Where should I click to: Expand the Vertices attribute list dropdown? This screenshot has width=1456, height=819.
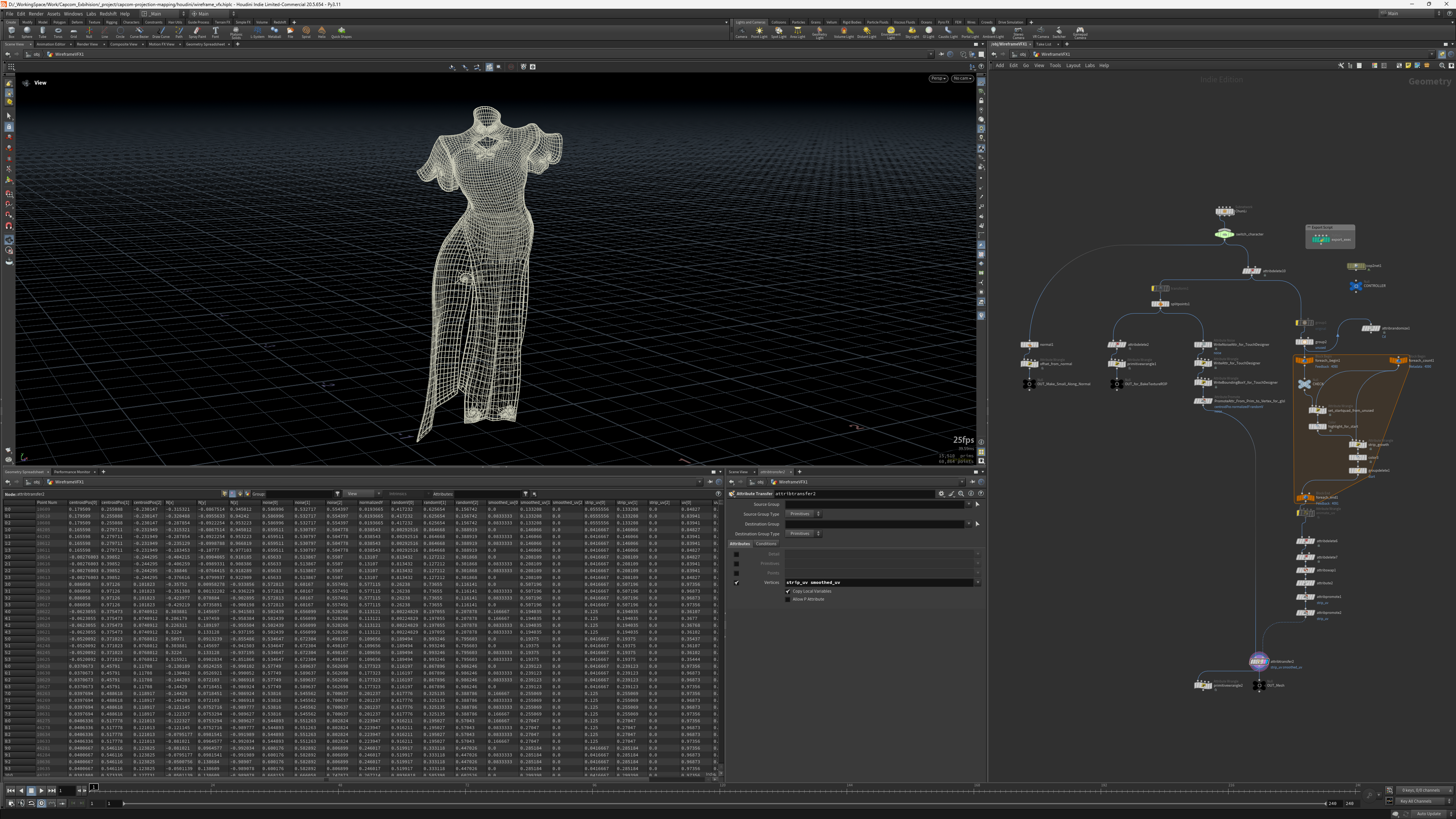[977, 582]
